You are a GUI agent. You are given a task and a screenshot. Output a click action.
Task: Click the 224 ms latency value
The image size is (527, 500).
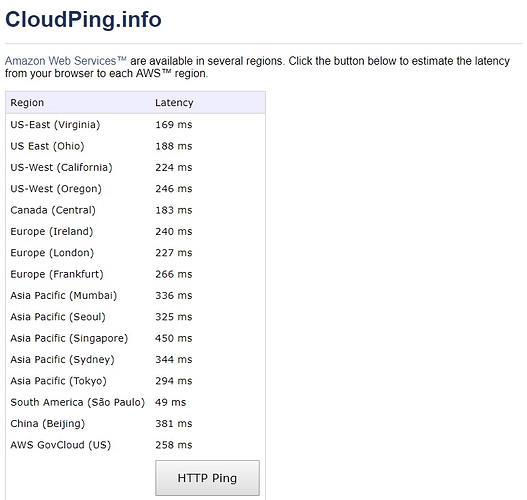click(x=174, y=167)
